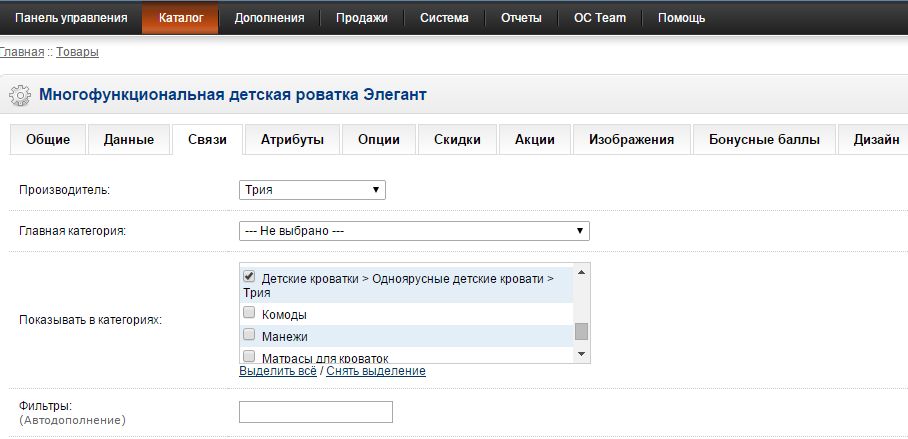Check the Матрасы для кроваток checkbox

coord(250,356)
